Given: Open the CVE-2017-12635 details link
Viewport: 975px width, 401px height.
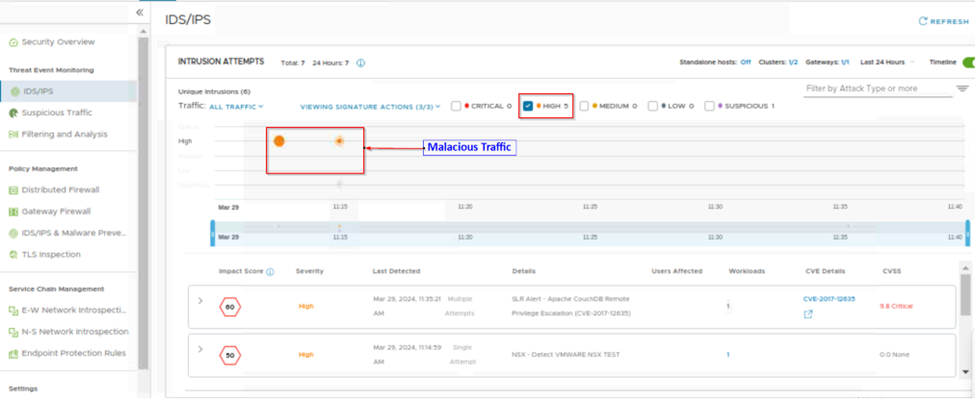Looking at the screenshot, I should click(830, 299).
